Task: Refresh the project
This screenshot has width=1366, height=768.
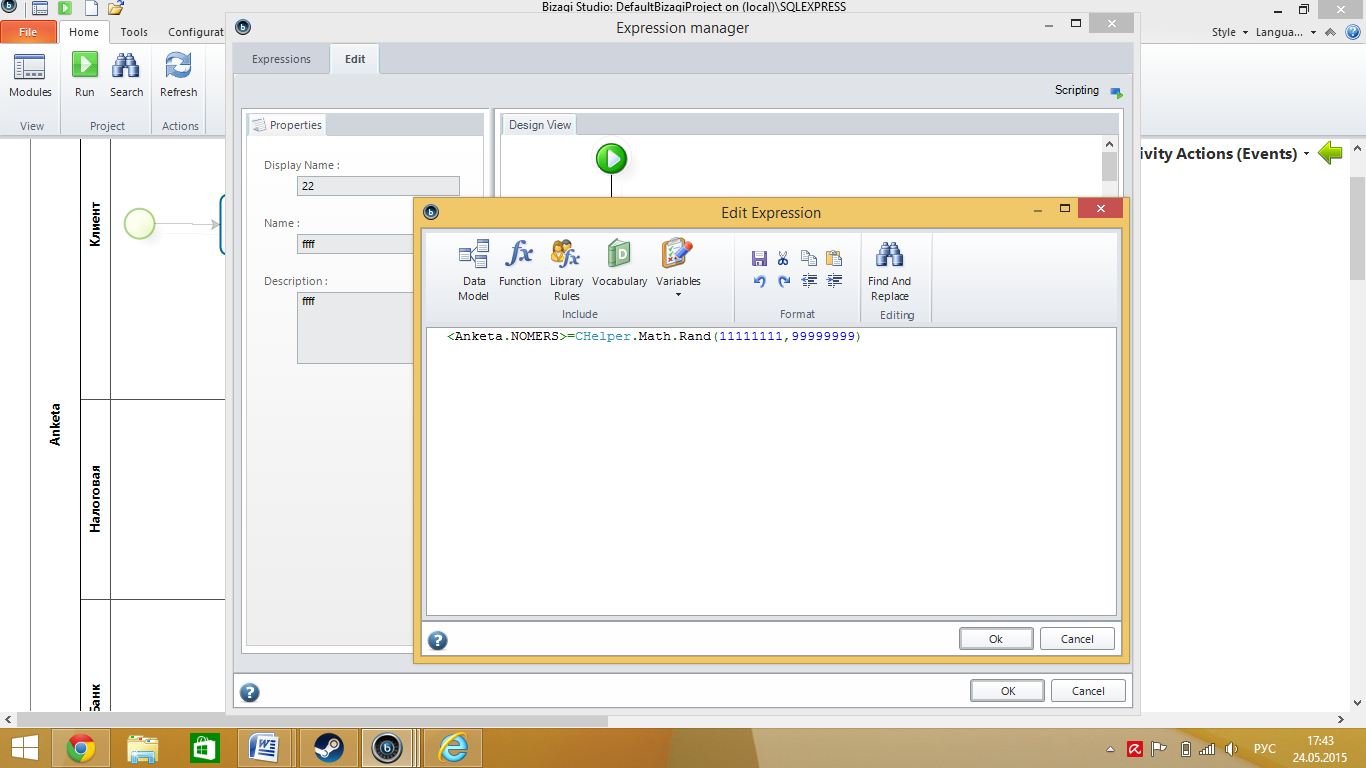Action: [x=179, y=76]
